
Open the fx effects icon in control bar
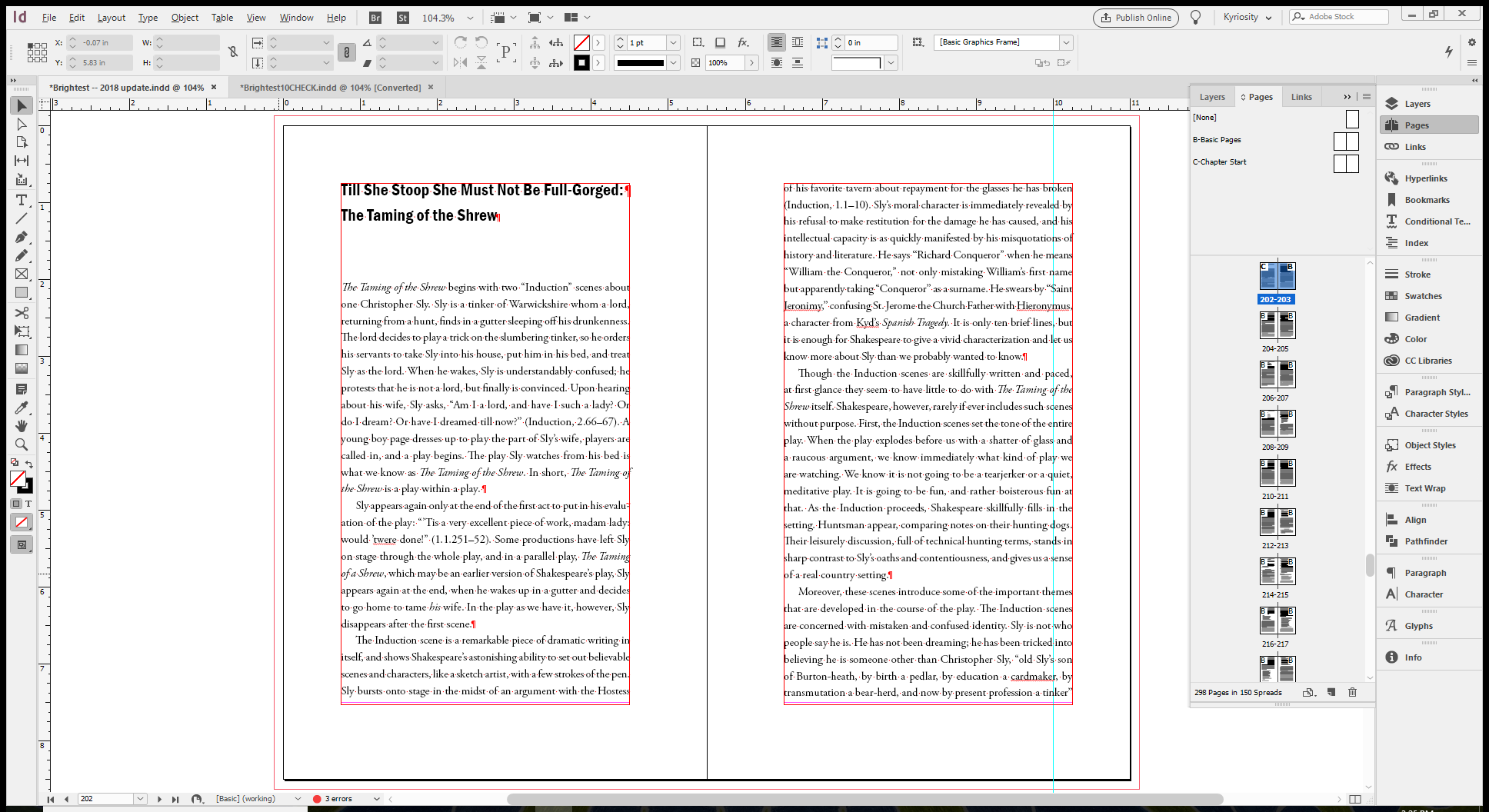pos(743,42)
